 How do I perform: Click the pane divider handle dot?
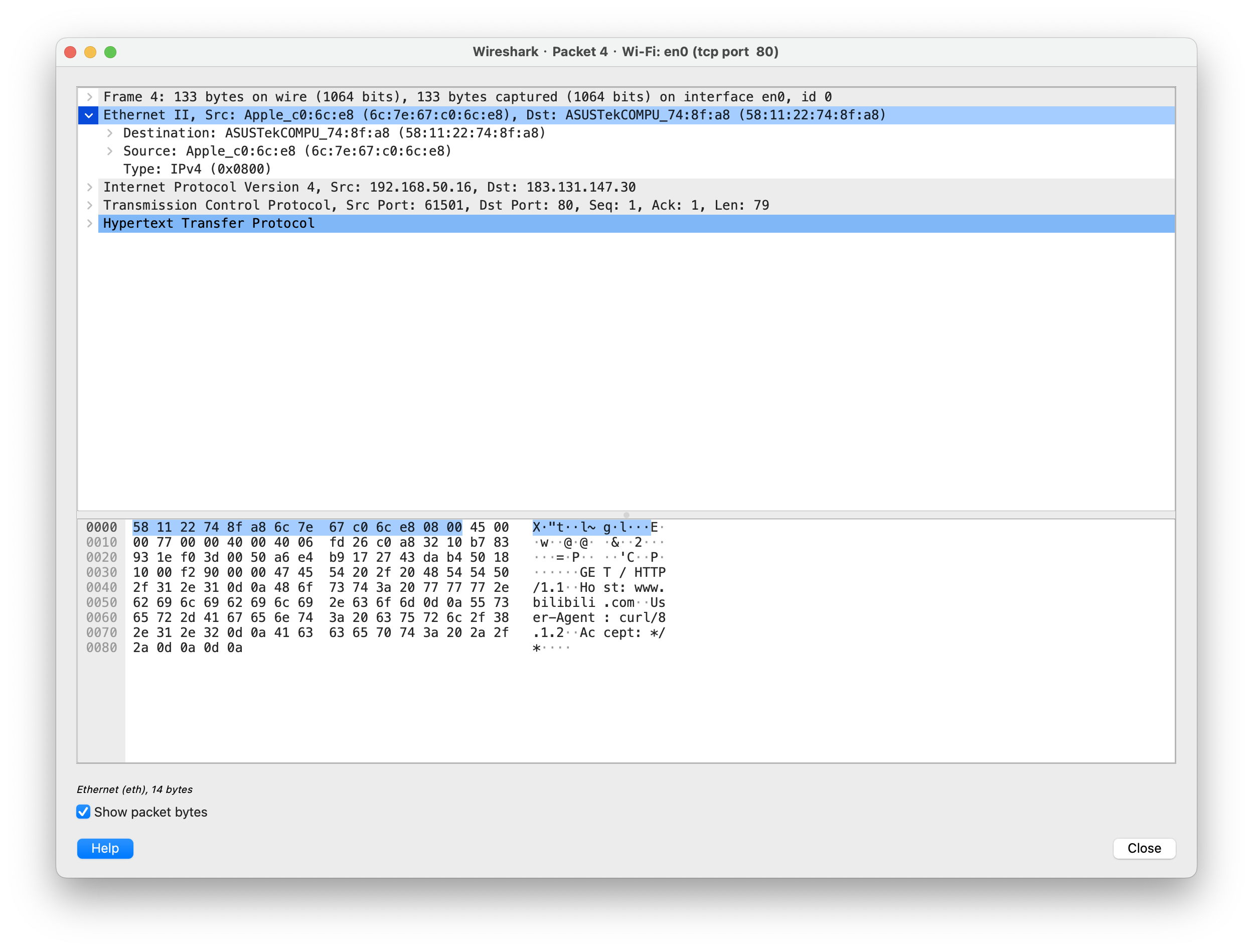[626, 515]
